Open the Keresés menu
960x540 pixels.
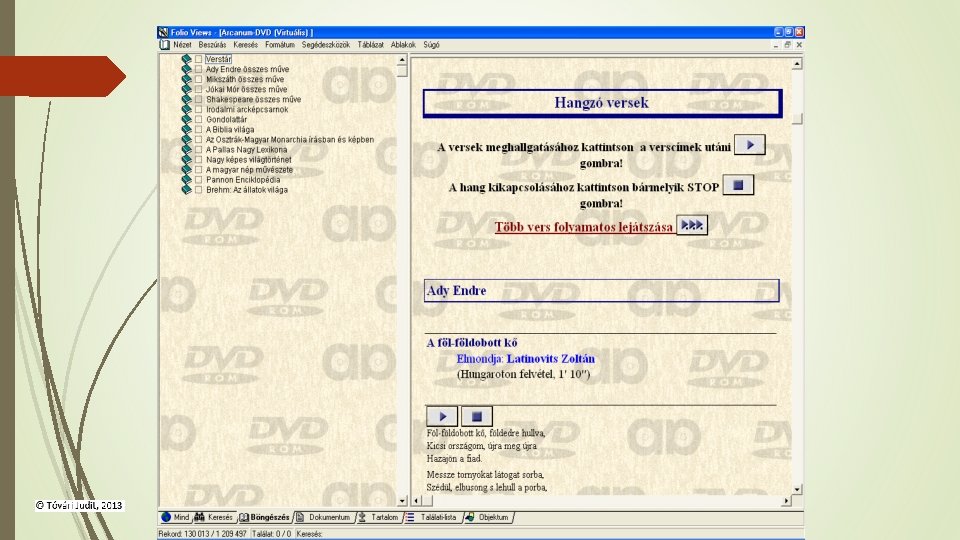tap(246, 45)
